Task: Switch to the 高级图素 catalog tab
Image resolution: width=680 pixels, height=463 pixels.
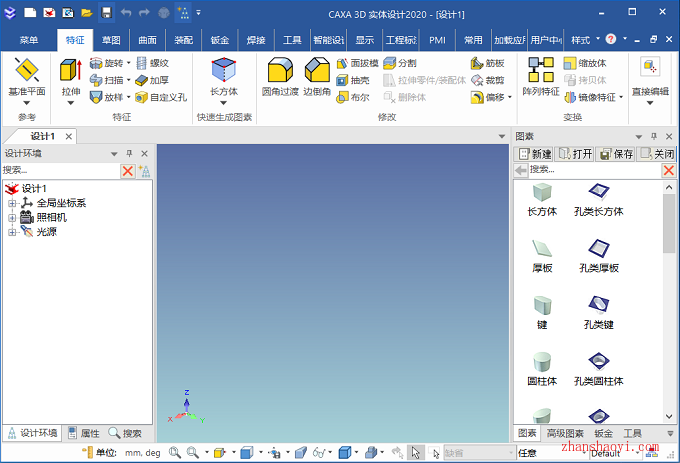Action: tap(565, 433)
